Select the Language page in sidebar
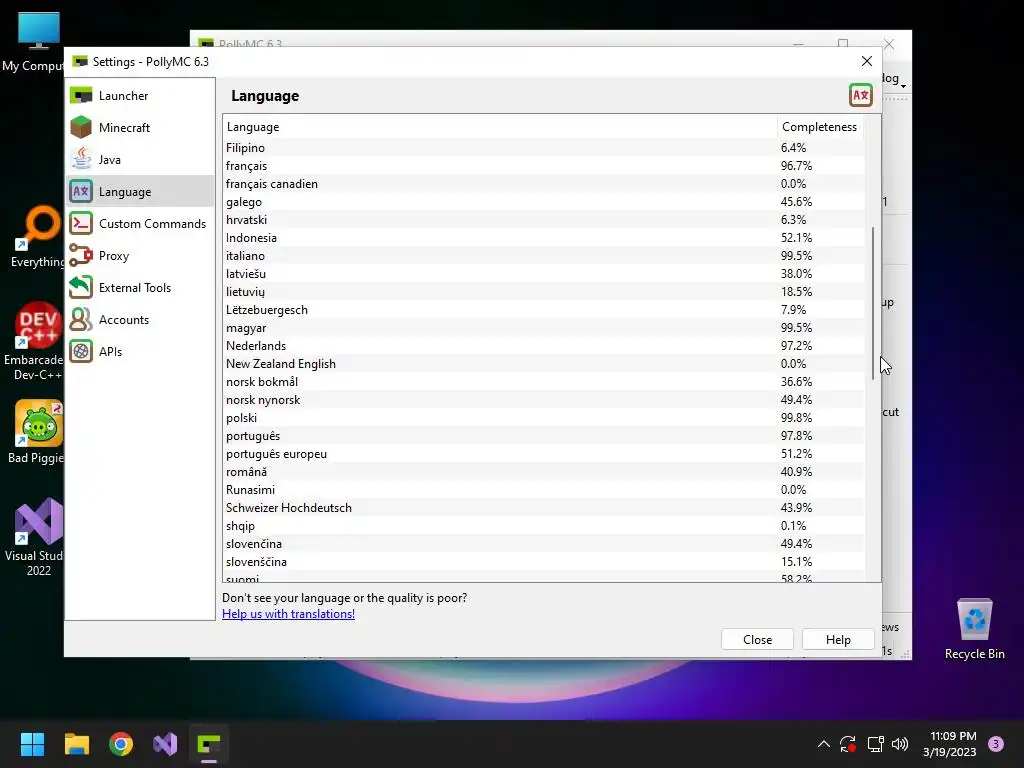Screen dimensions: 1024x768 pyautogui.click(x=140, y=192)
